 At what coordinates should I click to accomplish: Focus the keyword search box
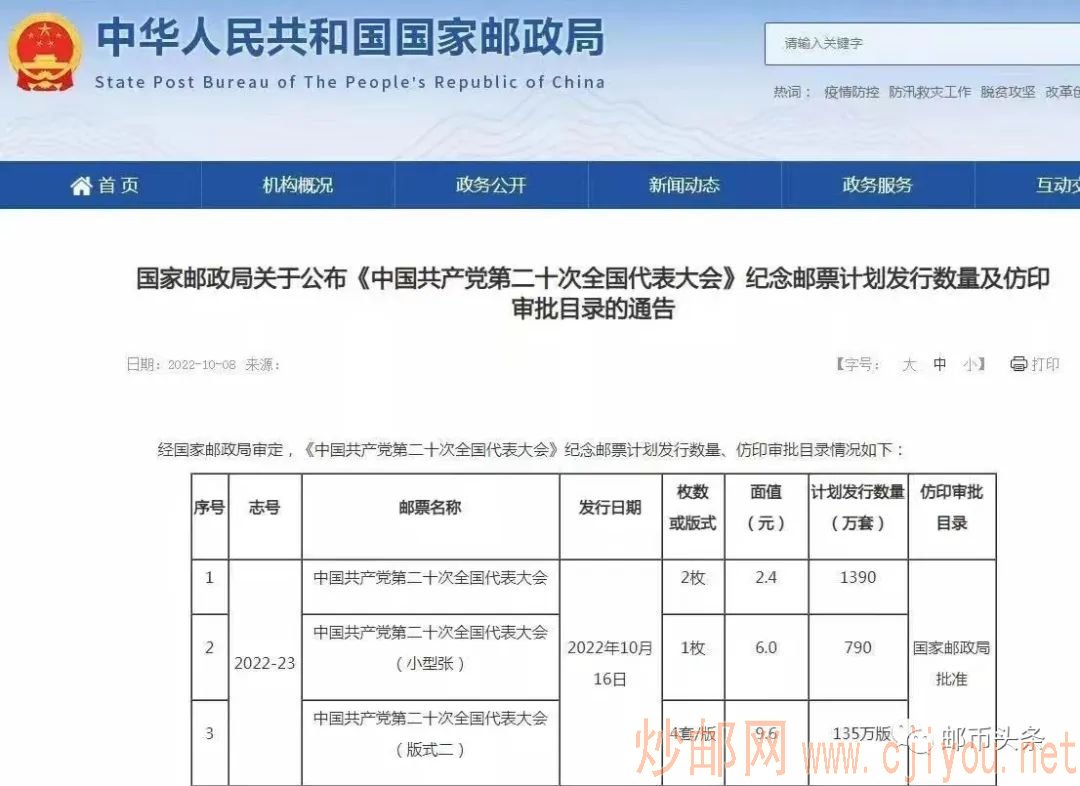pos(922,43)
